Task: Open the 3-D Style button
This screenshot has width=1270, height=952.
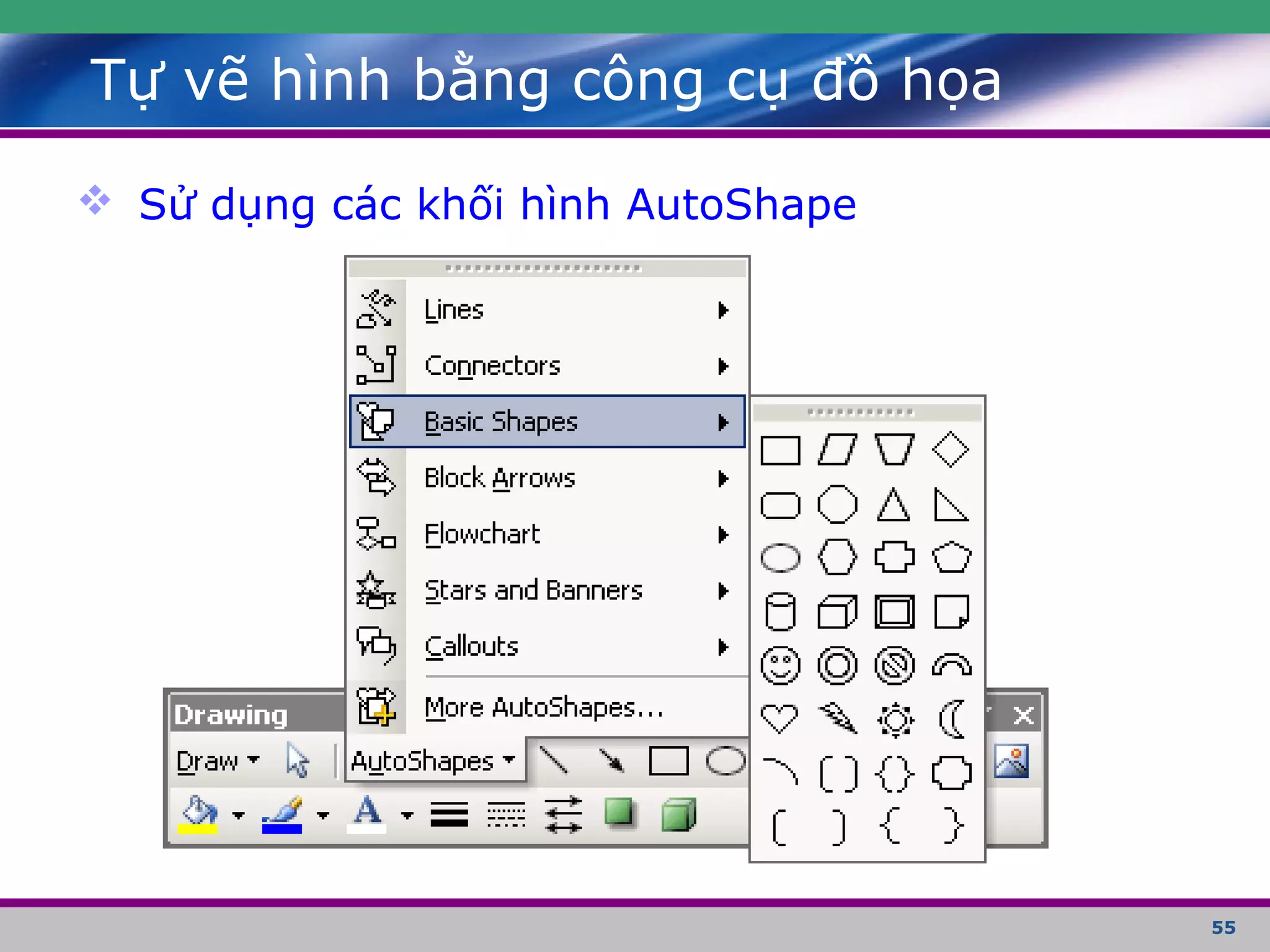Action: click(x=679, y=814)
